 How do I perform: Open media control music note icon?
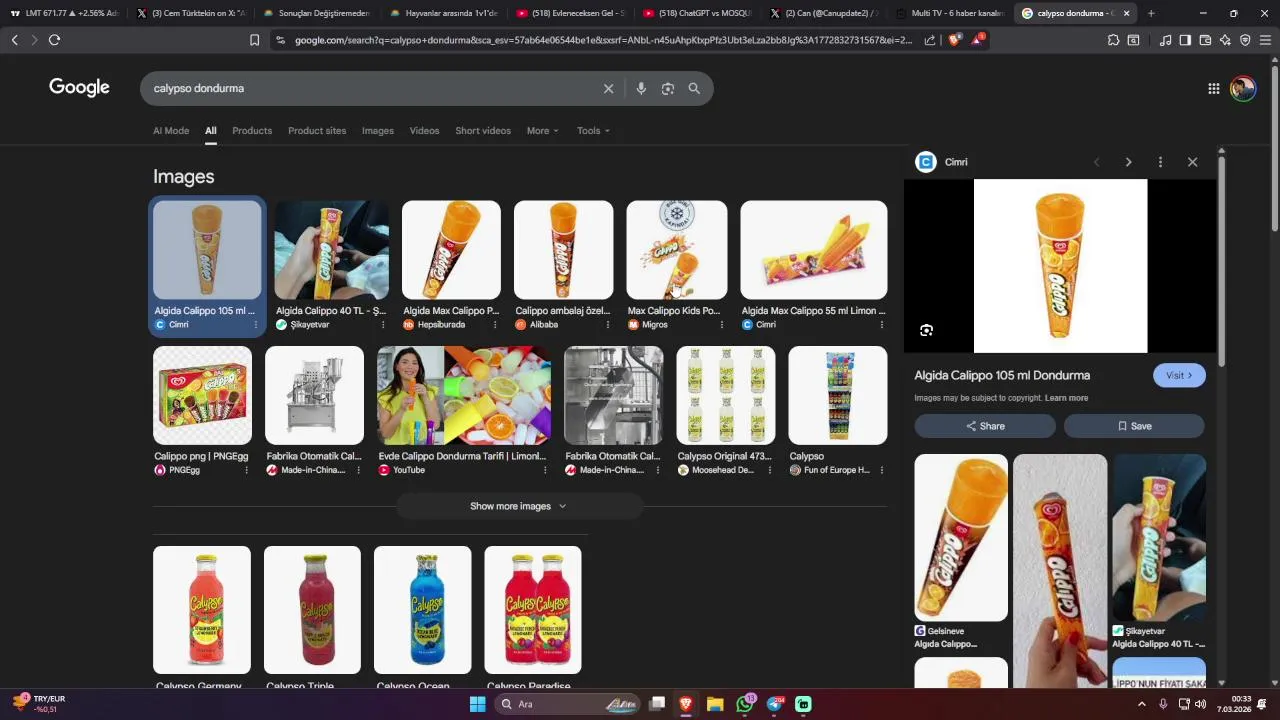(x=1165, y=40)
